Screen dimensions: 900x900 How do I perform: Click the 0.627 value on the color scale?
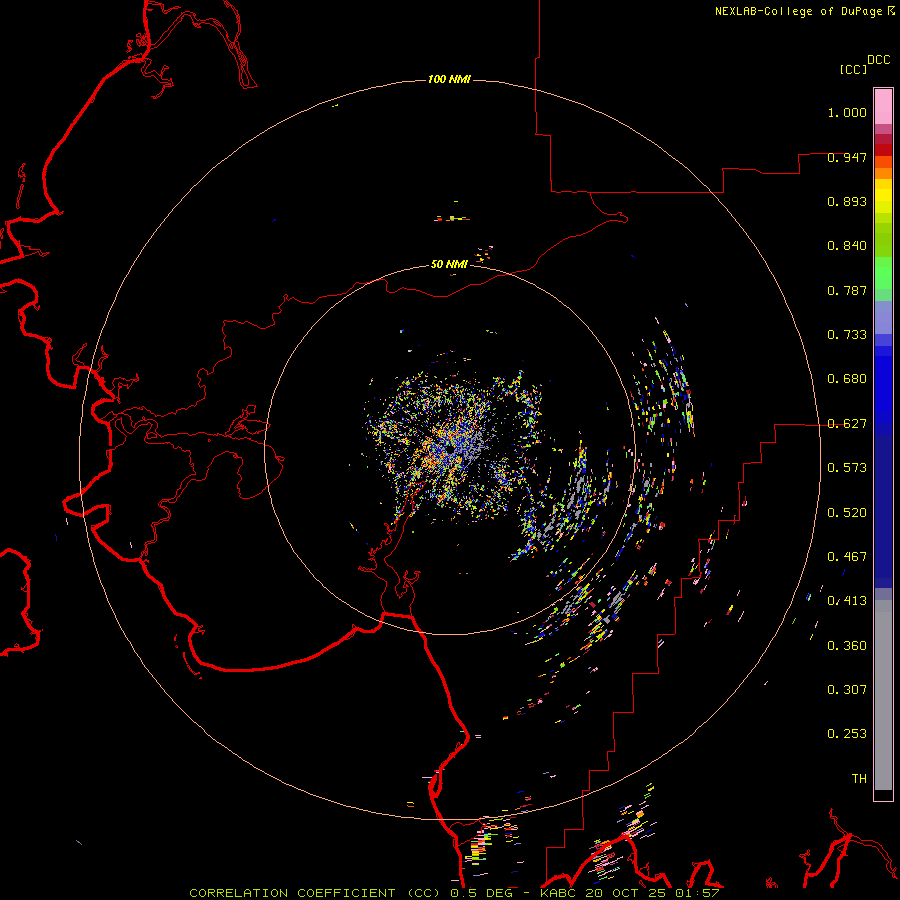click(x=847, y=424)
